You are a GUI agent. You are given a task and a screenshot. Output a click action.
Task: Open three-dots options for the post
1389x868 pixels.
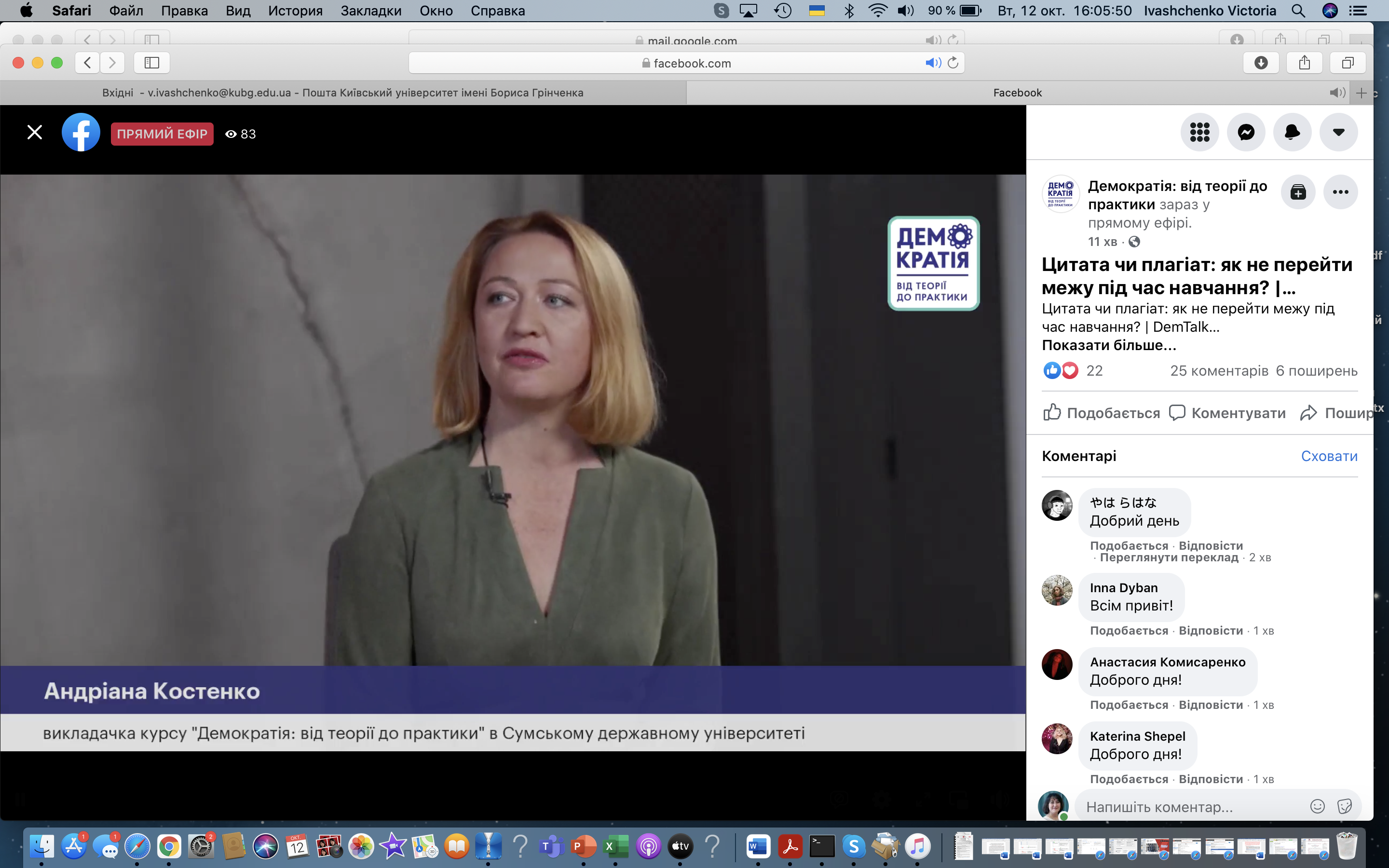tap(1340, 192)
